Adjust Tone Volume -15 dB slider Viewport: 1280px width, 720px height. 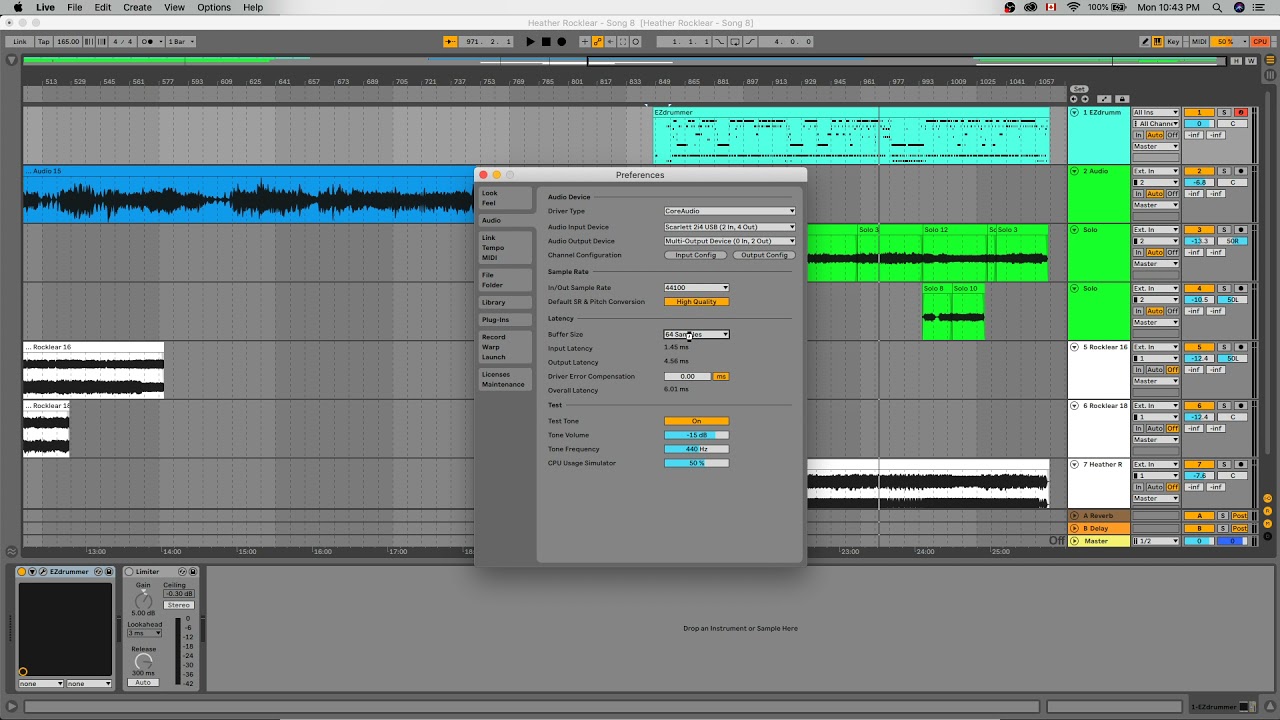click(696, 435)
